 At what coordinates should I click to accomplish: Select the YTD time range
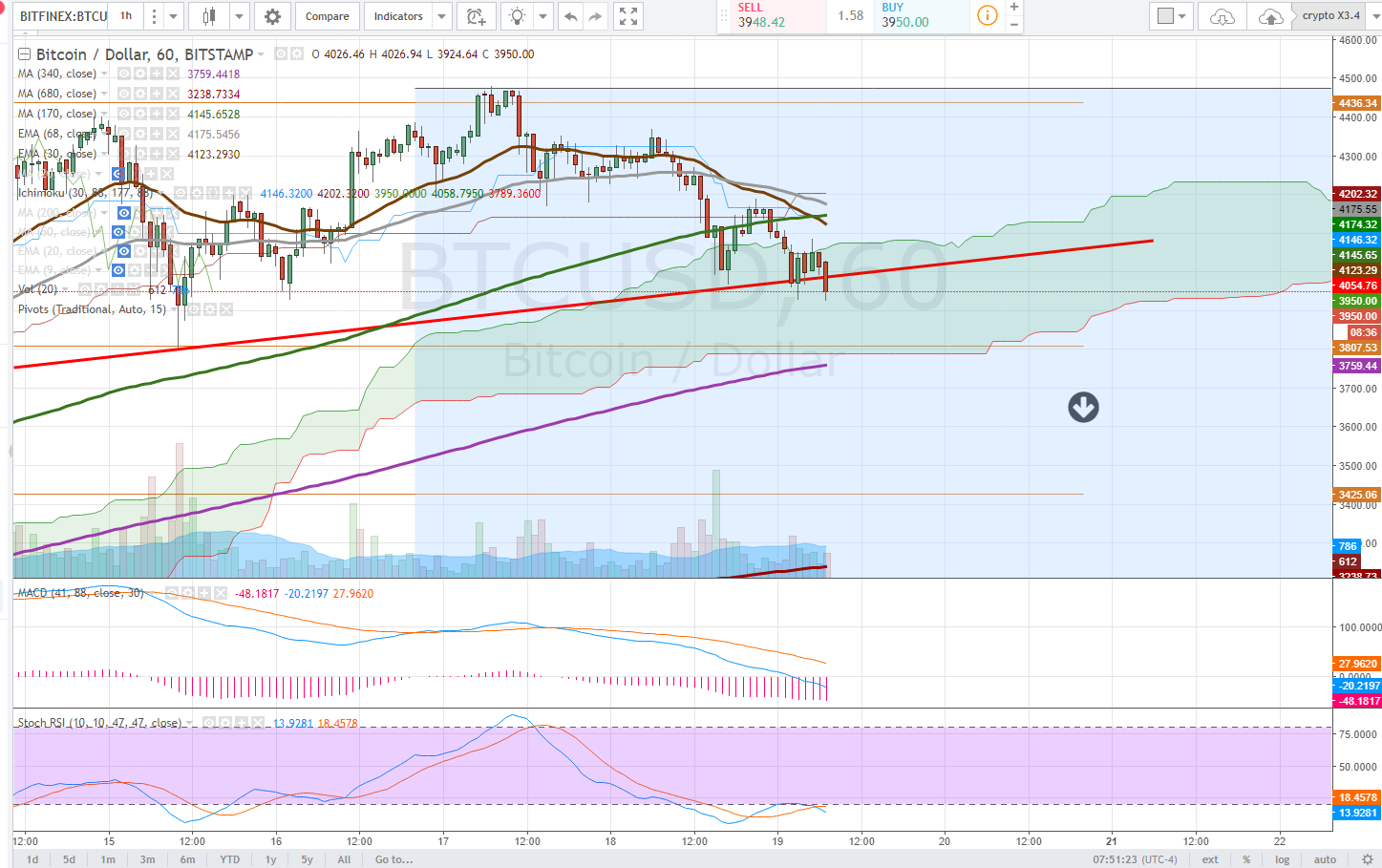230,859
